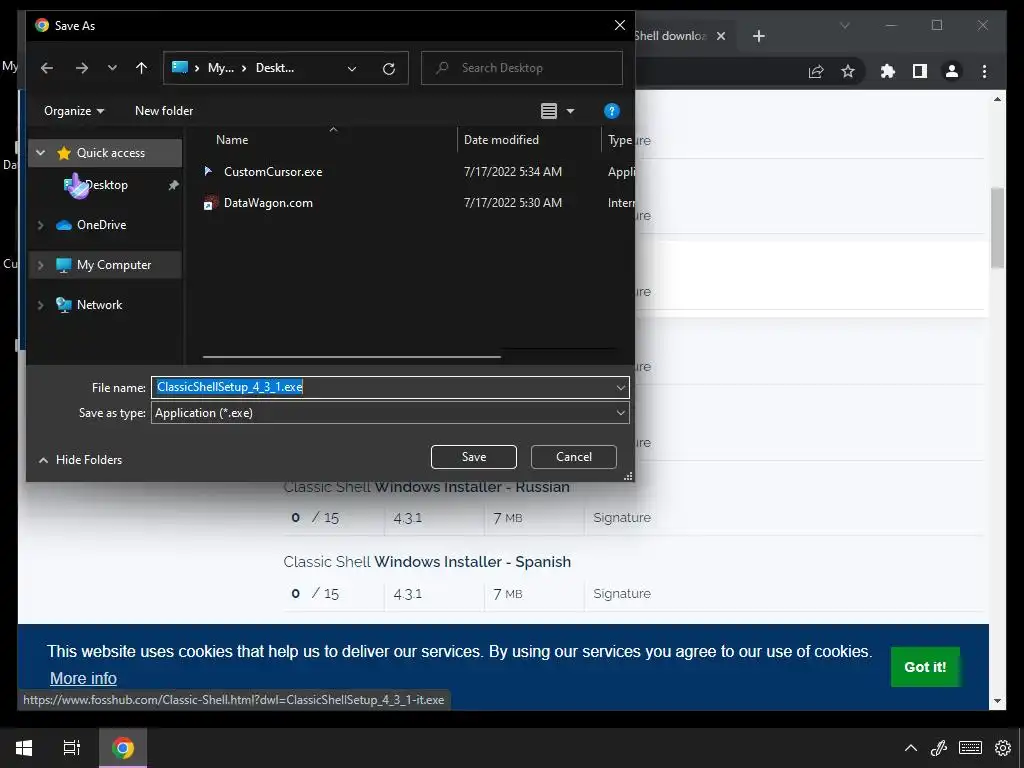Click CustomCursor.exe file icon
1024x768 pixels.
point(208,171)
